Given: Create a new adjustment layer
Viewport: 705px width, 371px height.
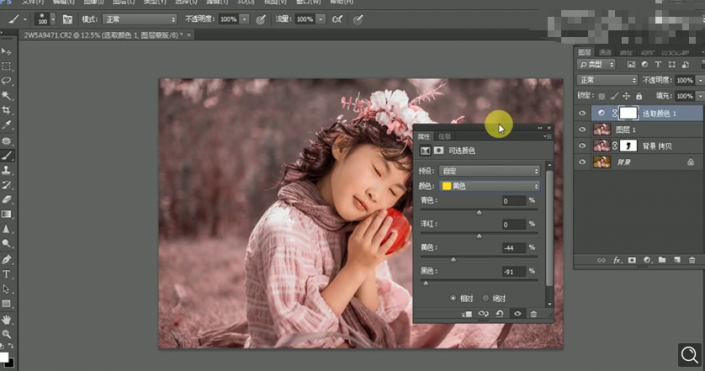Looking at the screenshot, I should pos(647,260).
